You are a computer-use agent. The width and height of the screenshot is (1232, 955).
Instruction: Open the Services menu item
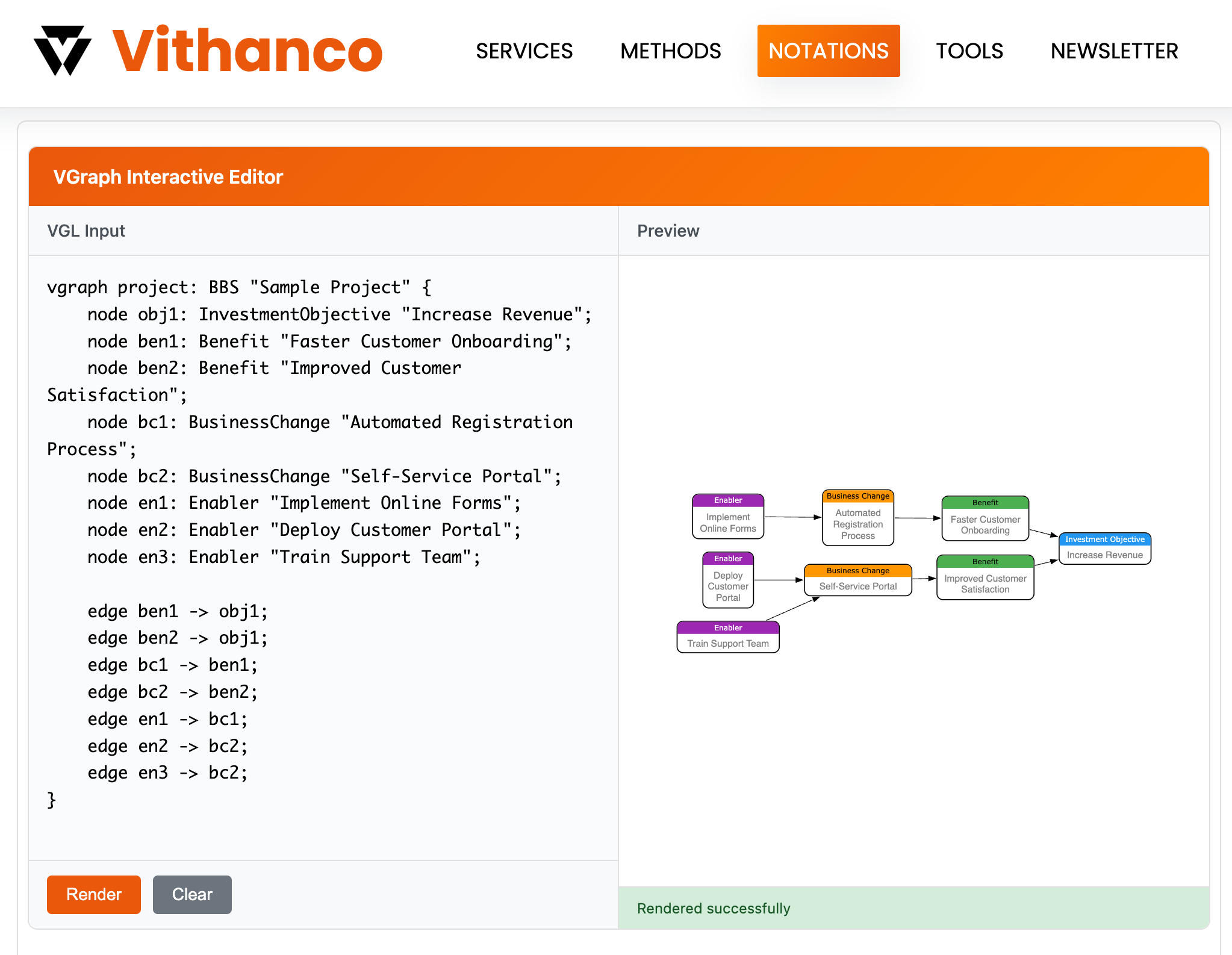524,51
